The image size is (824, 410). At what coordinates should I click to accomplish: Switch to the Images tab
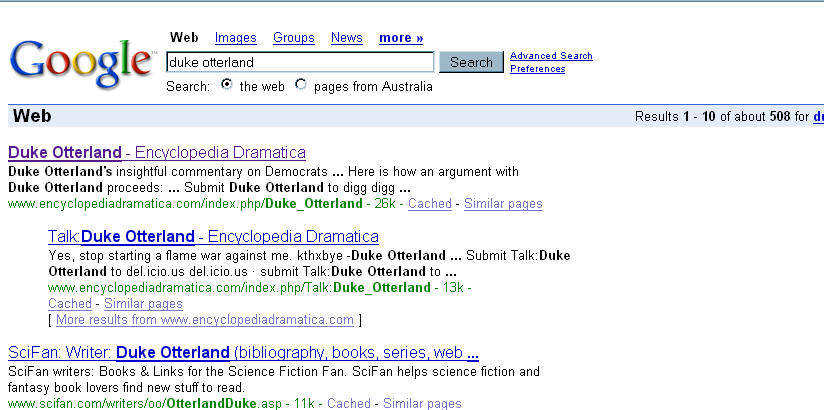tap(235, 38)
